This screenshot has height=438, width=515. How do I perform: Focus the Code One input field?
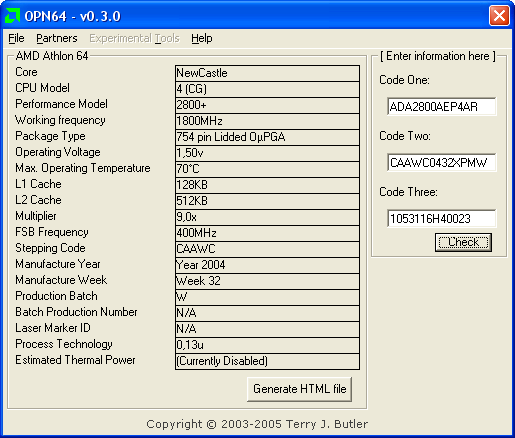click(x=442, y=107)
